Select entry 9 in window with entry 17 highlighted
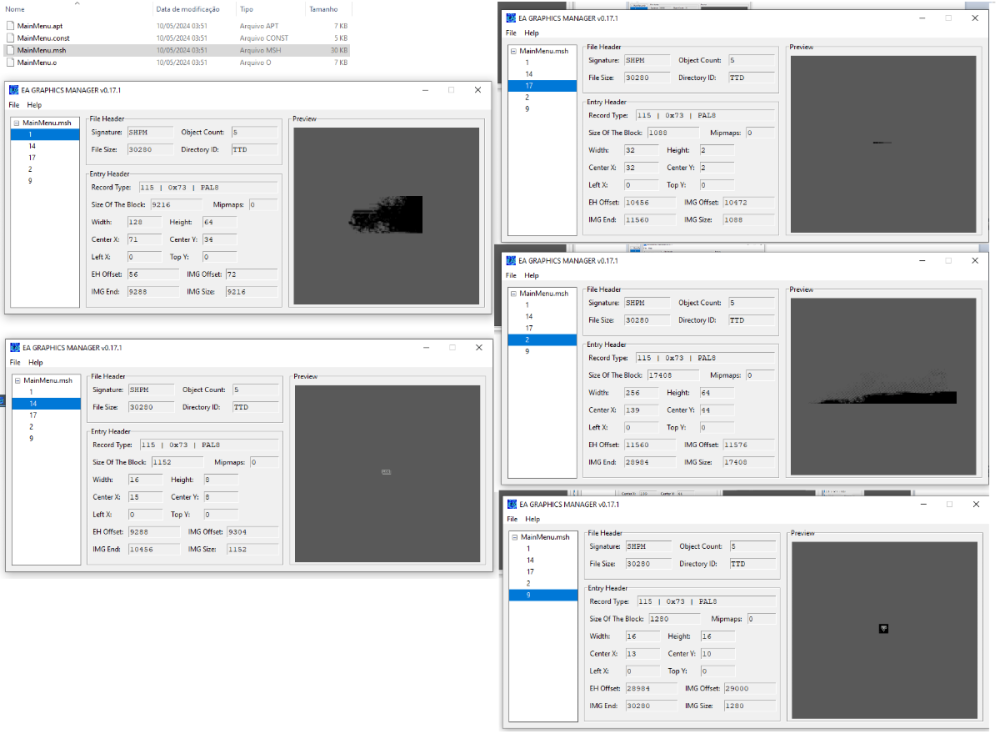Screen dimensions: 1000x739 pos(527,109)
